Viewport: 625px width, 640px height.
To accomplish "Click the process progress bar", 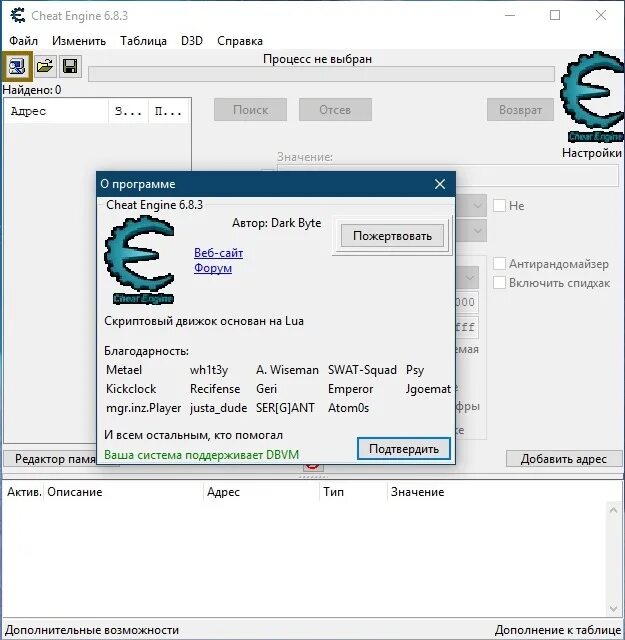I will [321, 74].
